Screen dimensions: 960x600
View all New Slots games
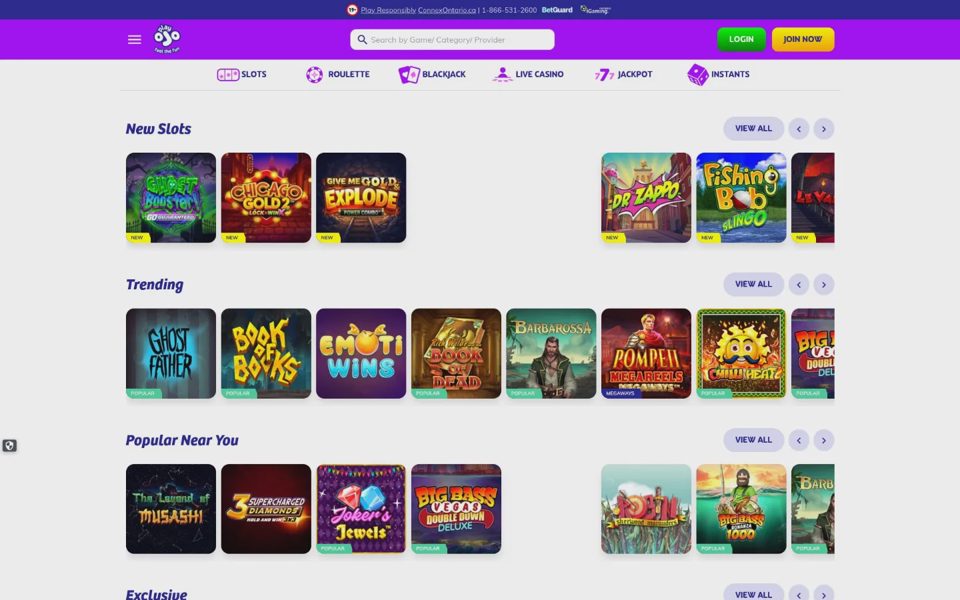click(x=753, y=129)
